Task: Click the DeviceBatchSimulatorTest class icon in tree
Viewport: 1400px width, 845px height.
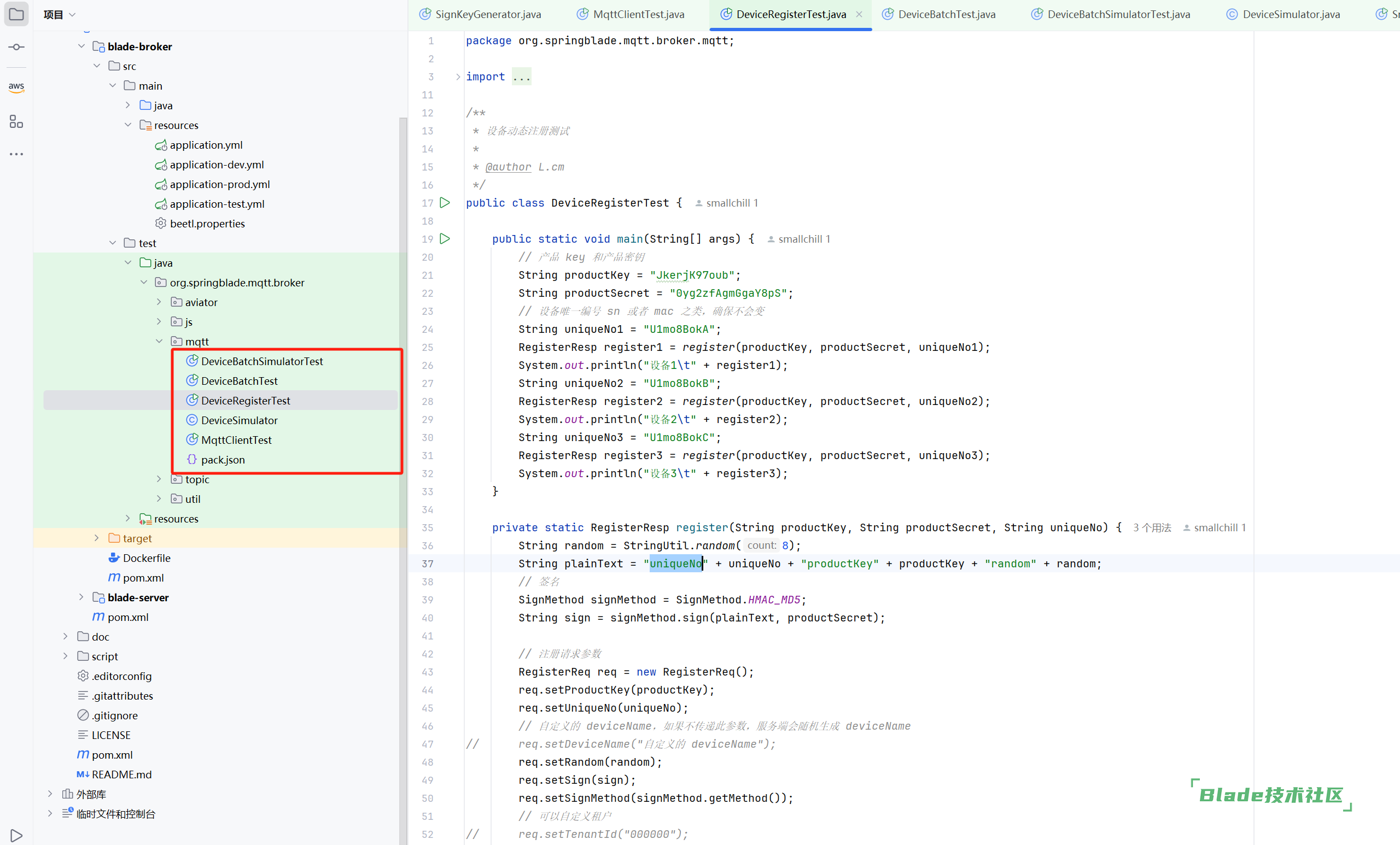Action: click(192, 361)
